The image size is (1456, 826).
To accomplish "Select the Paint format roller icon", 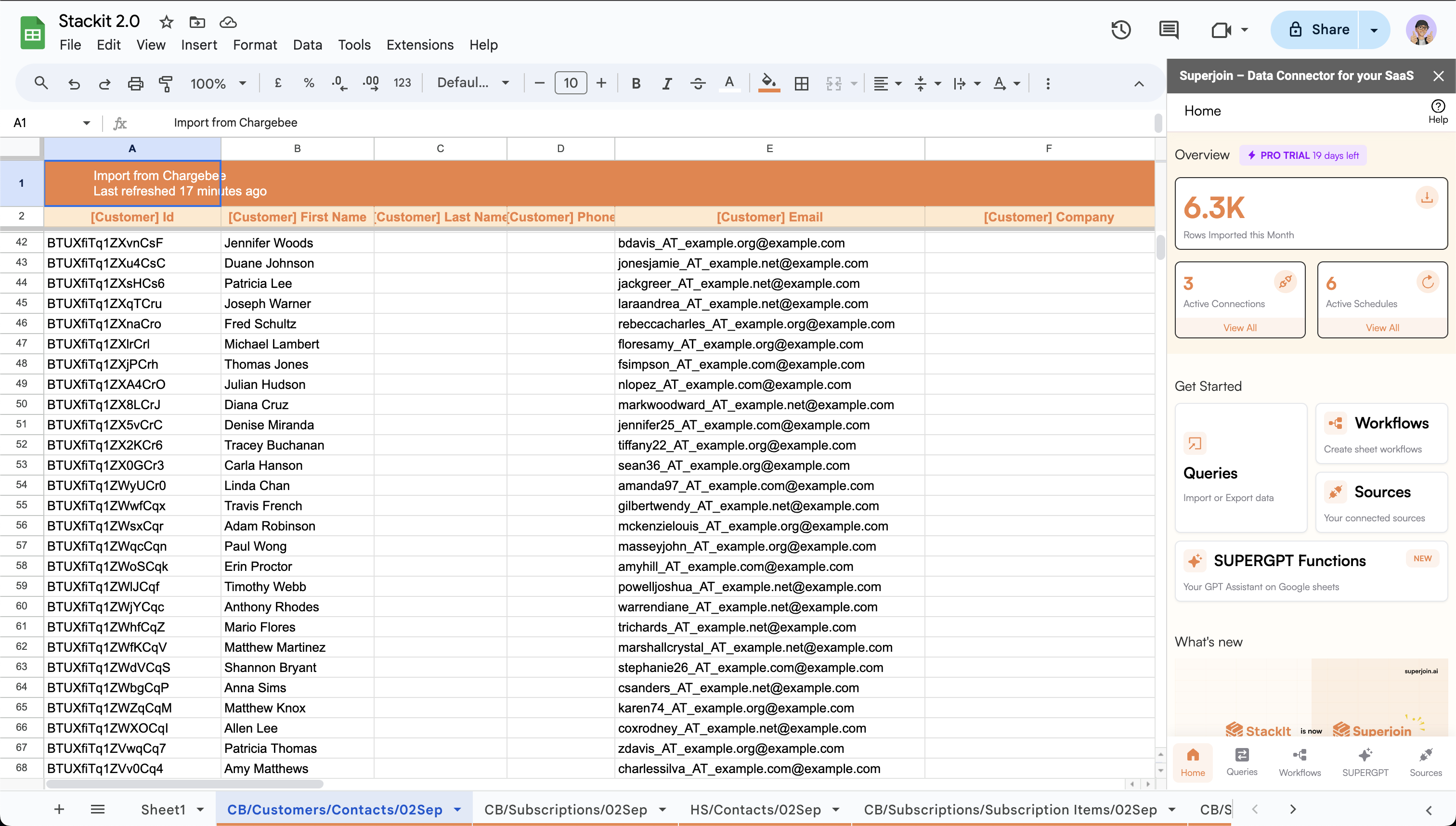I will 166,84.
